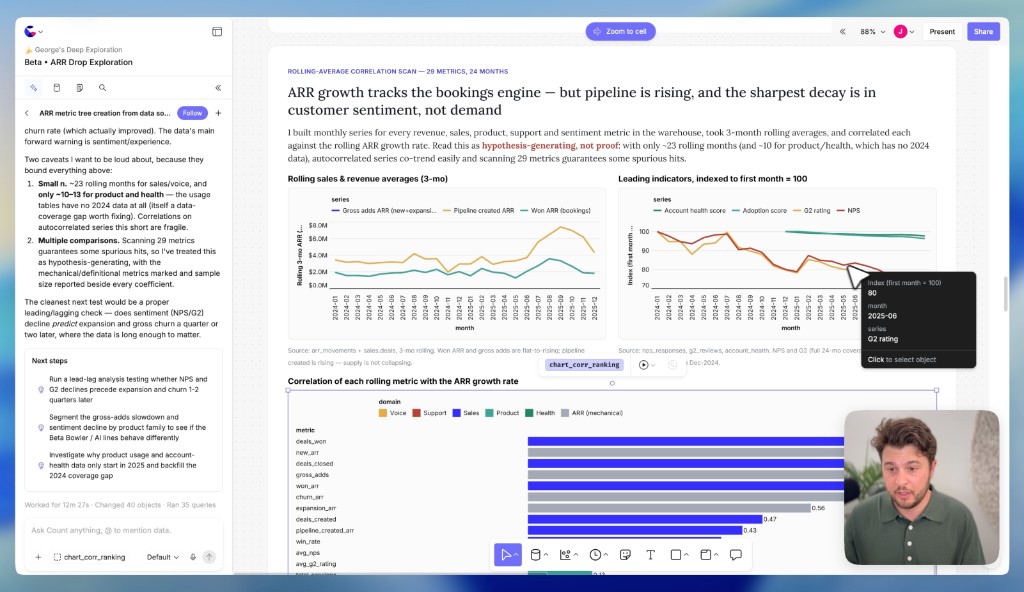The width and height of the screenshot is (1024, 592).
Task: Activate the microphone voice input
Action: pos(193,557)
